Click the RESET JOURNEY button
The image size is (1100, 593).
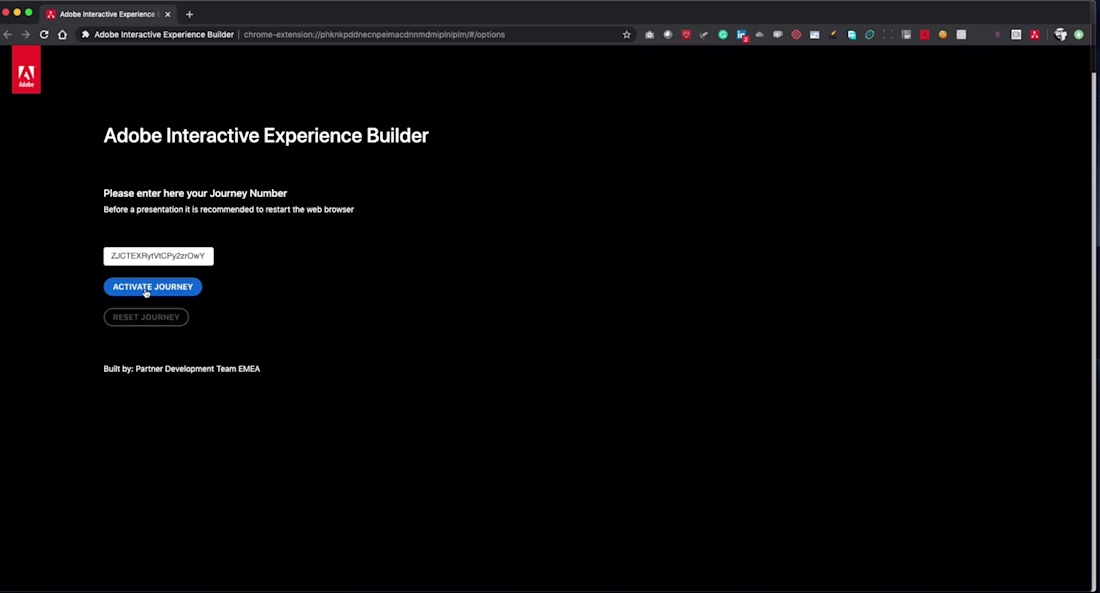pyautogui.click(x=146, y=317)
